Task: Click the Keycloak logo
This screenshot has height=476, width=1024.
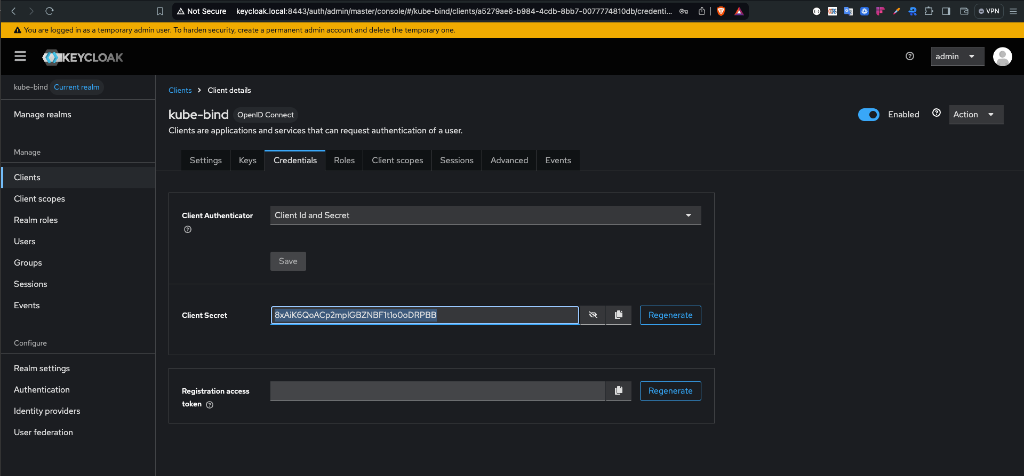Action: pyautogui.click(x=83, y=57)
